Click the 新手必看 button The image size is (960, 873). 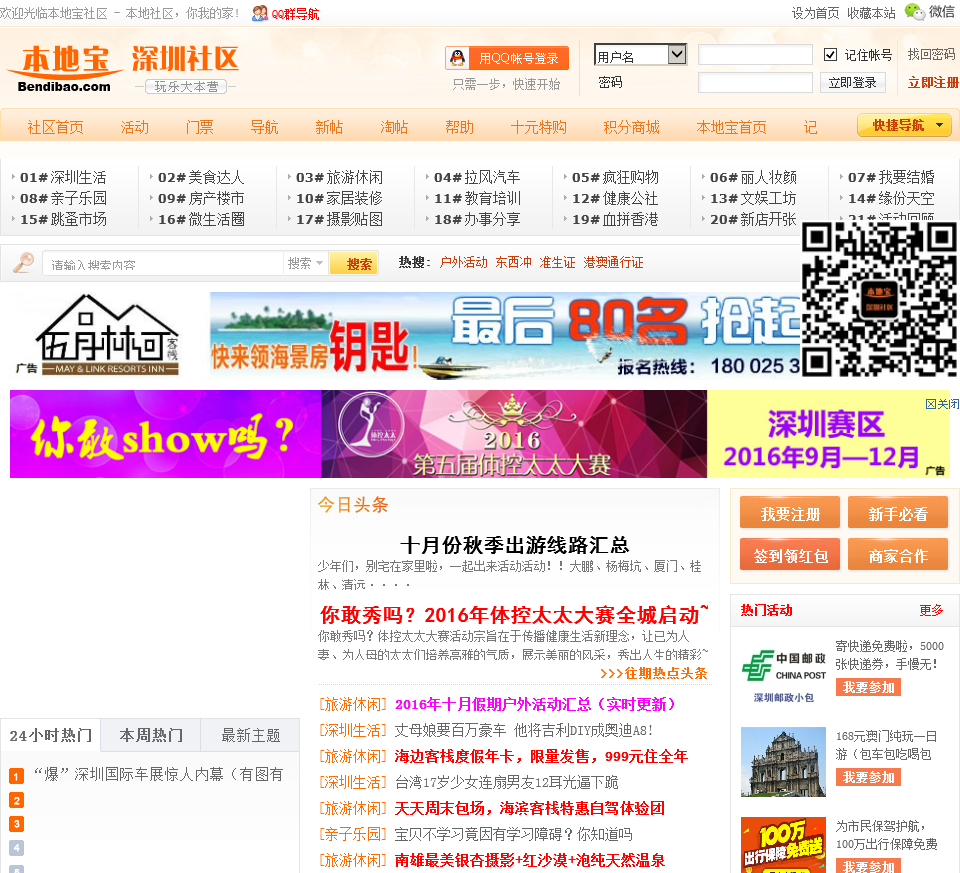tap(898, 513)
